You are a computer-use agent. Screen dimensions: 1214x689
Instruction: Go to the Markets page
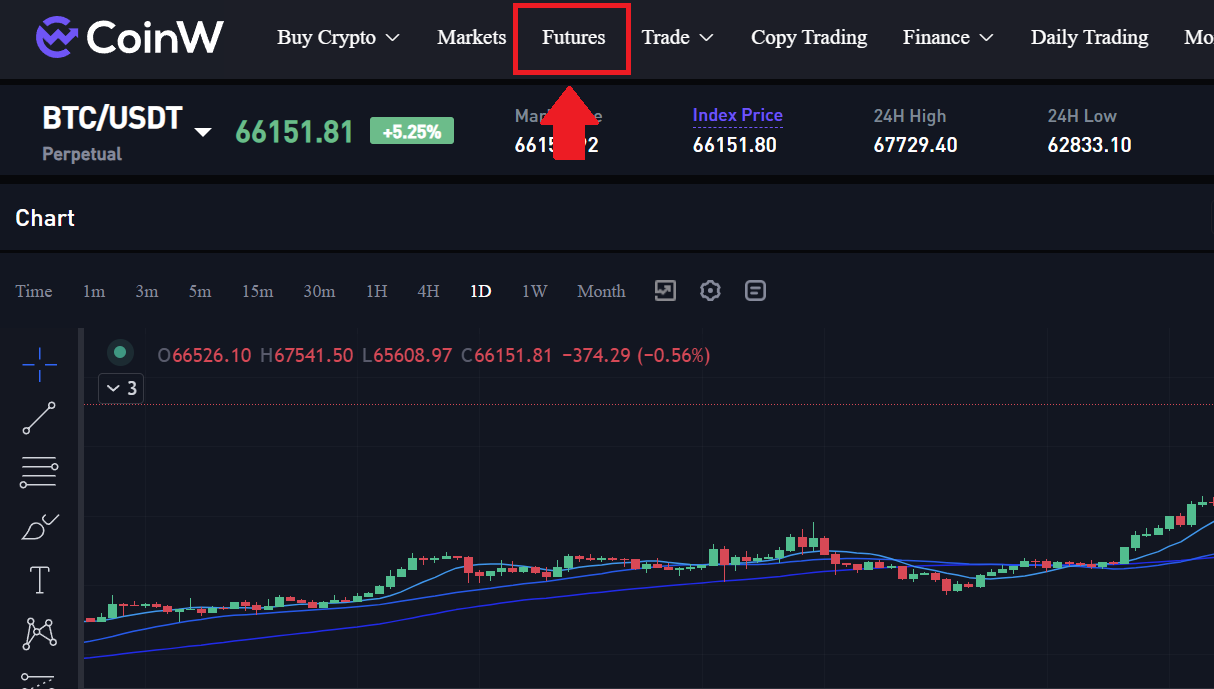(x=472, y=37)
